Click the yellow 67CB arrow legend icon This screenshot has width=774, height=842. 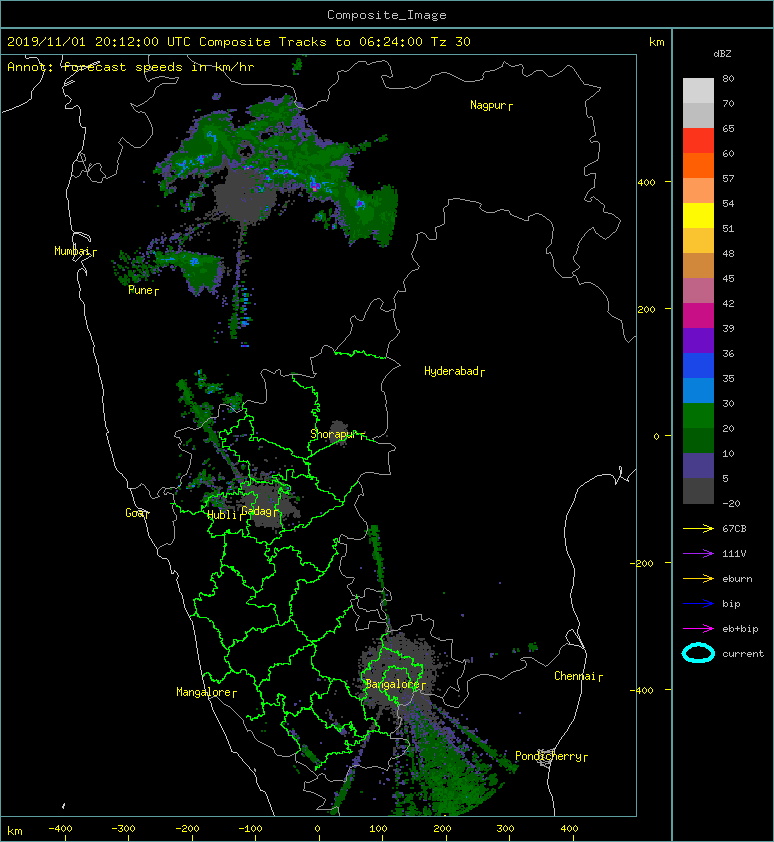(698, 528)
